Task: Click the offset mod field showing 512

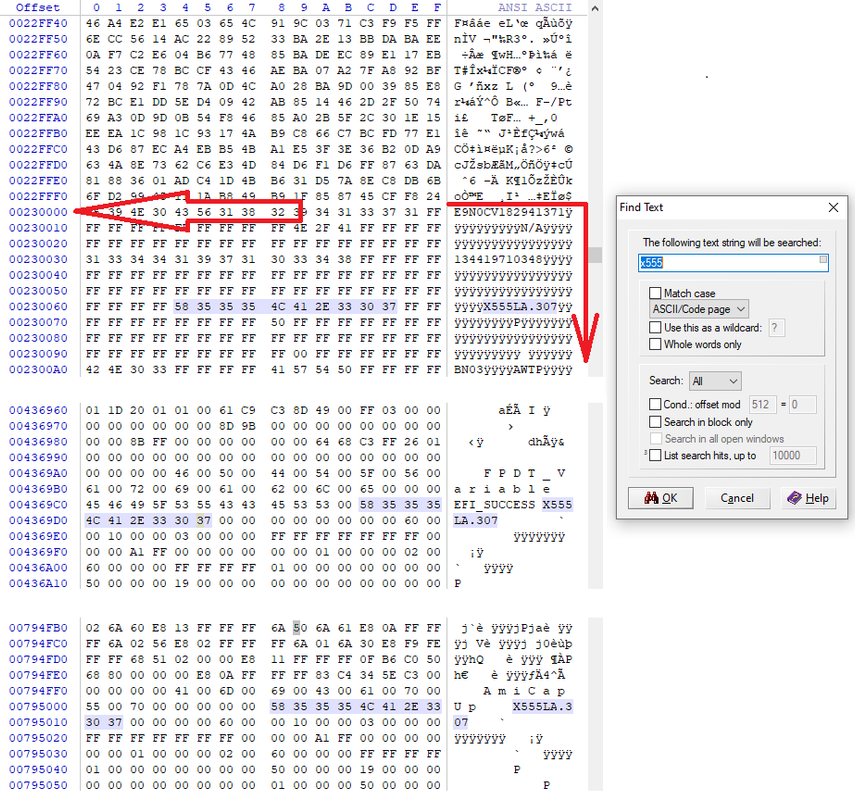Action: click(x=762, y=404)
